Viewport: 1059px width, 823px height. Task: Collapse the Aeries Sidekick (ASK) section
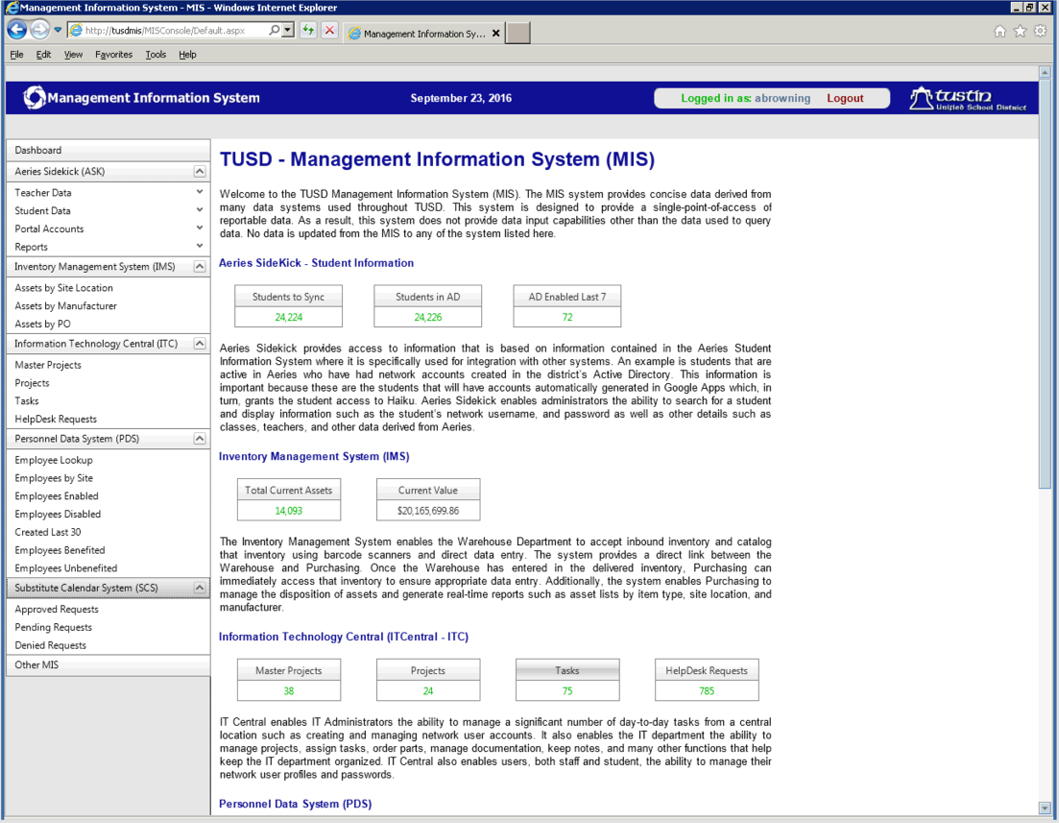199,171
